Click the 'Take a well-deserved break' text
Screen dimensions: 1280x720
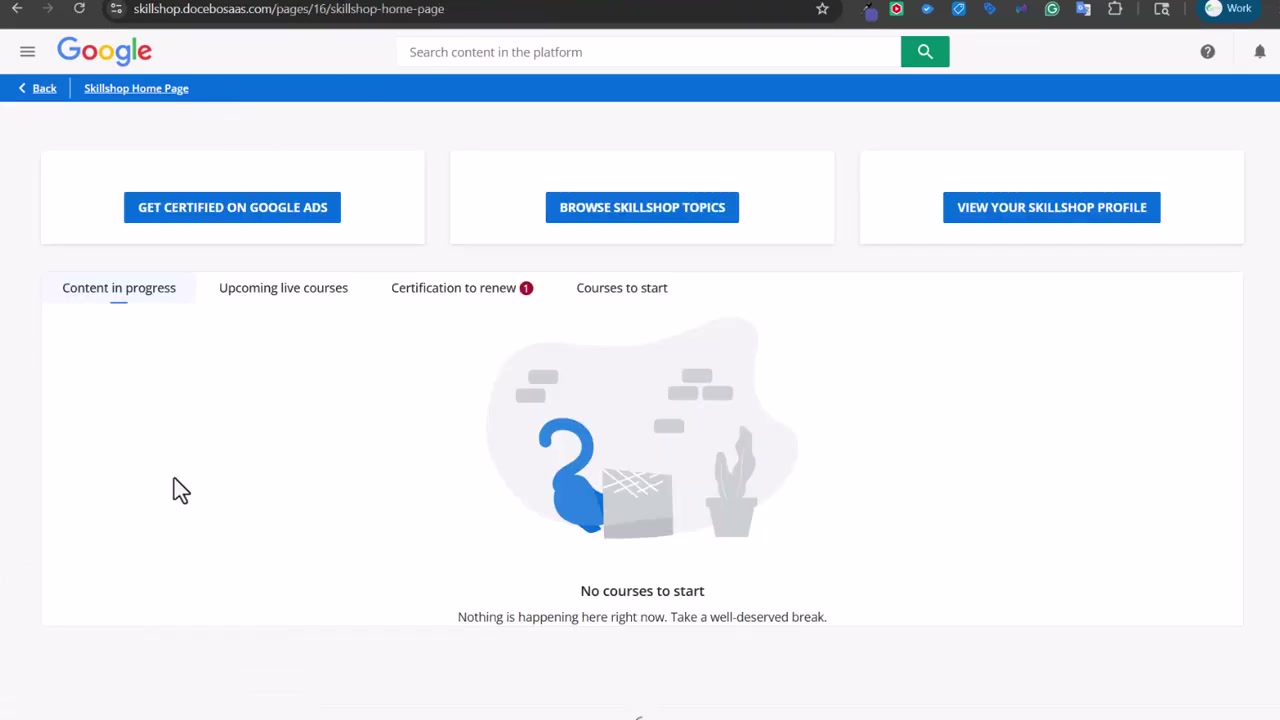pyautogui.click(x=748, y=617)
